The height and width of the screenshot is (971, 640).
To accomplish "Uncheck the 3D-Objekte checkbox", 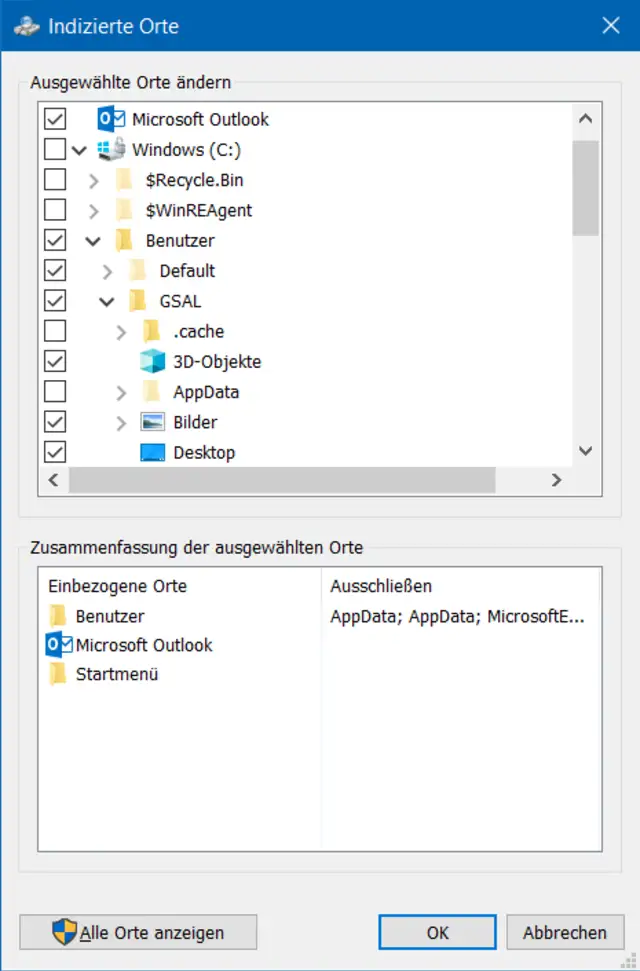I will click(55, 362).
